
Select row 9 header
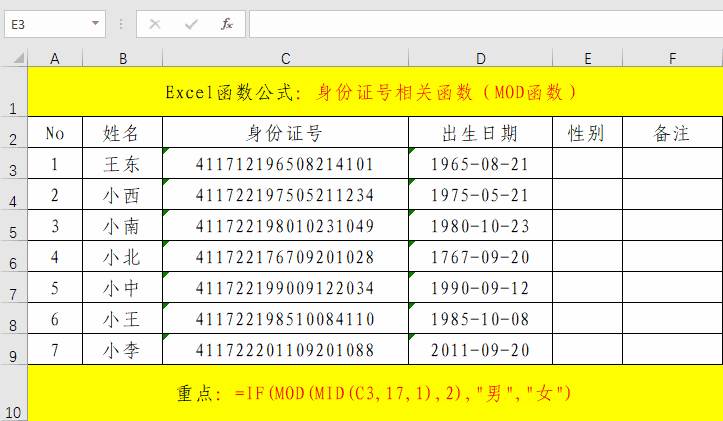click(x=13, y=350)
